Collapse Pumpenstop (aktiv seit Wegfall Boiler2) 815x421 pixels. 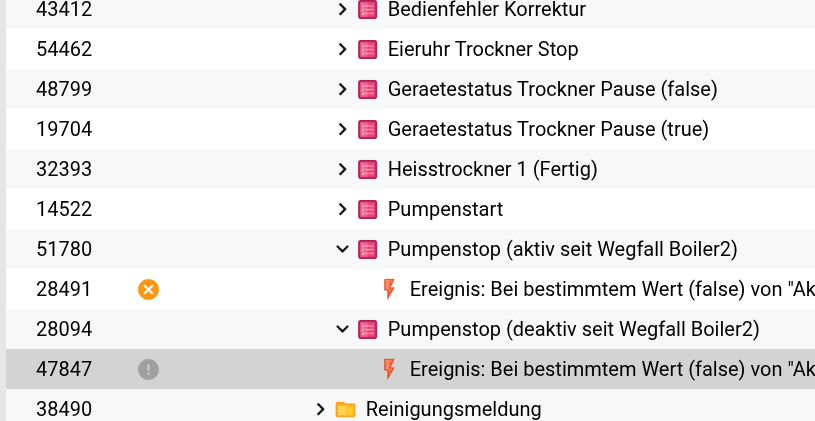click(x=342, y=249)
